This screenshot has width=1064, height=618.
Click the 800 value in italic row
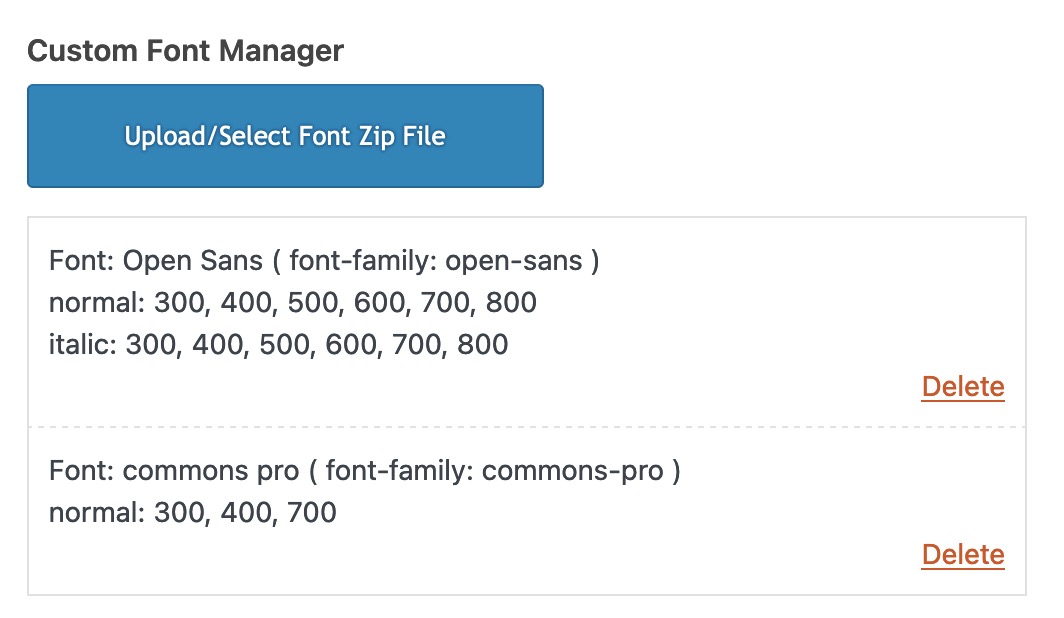482,345
